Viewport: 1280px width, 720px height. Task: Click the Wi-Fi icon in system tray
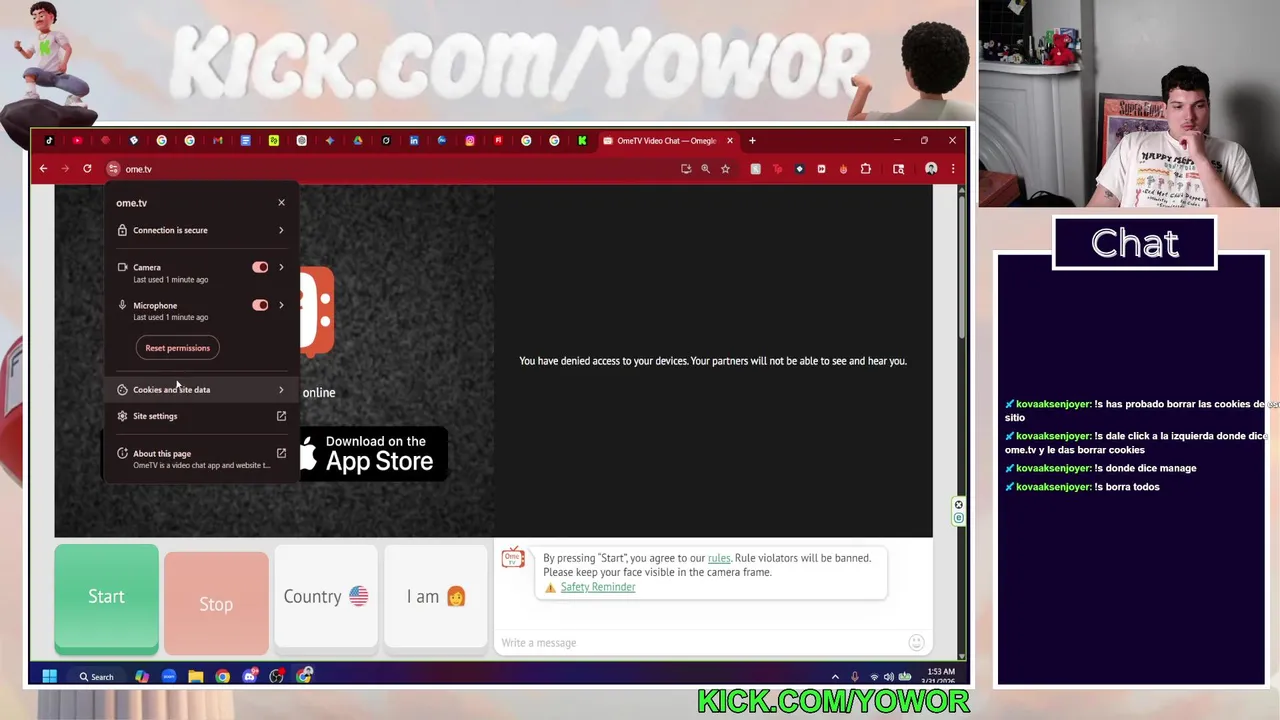pos(874,677)
